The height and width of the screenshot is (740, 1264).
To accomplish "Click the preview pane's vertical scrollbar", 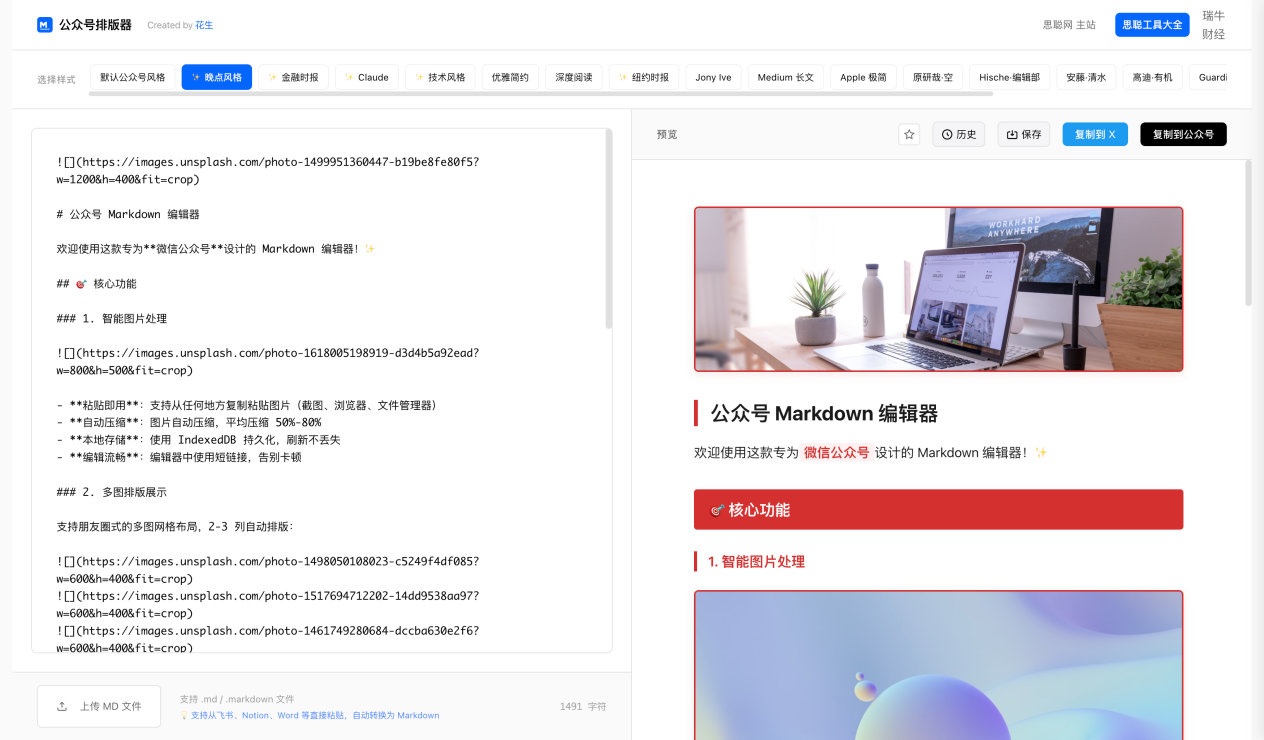I will pyautogui.click(x=1248, y=233).
